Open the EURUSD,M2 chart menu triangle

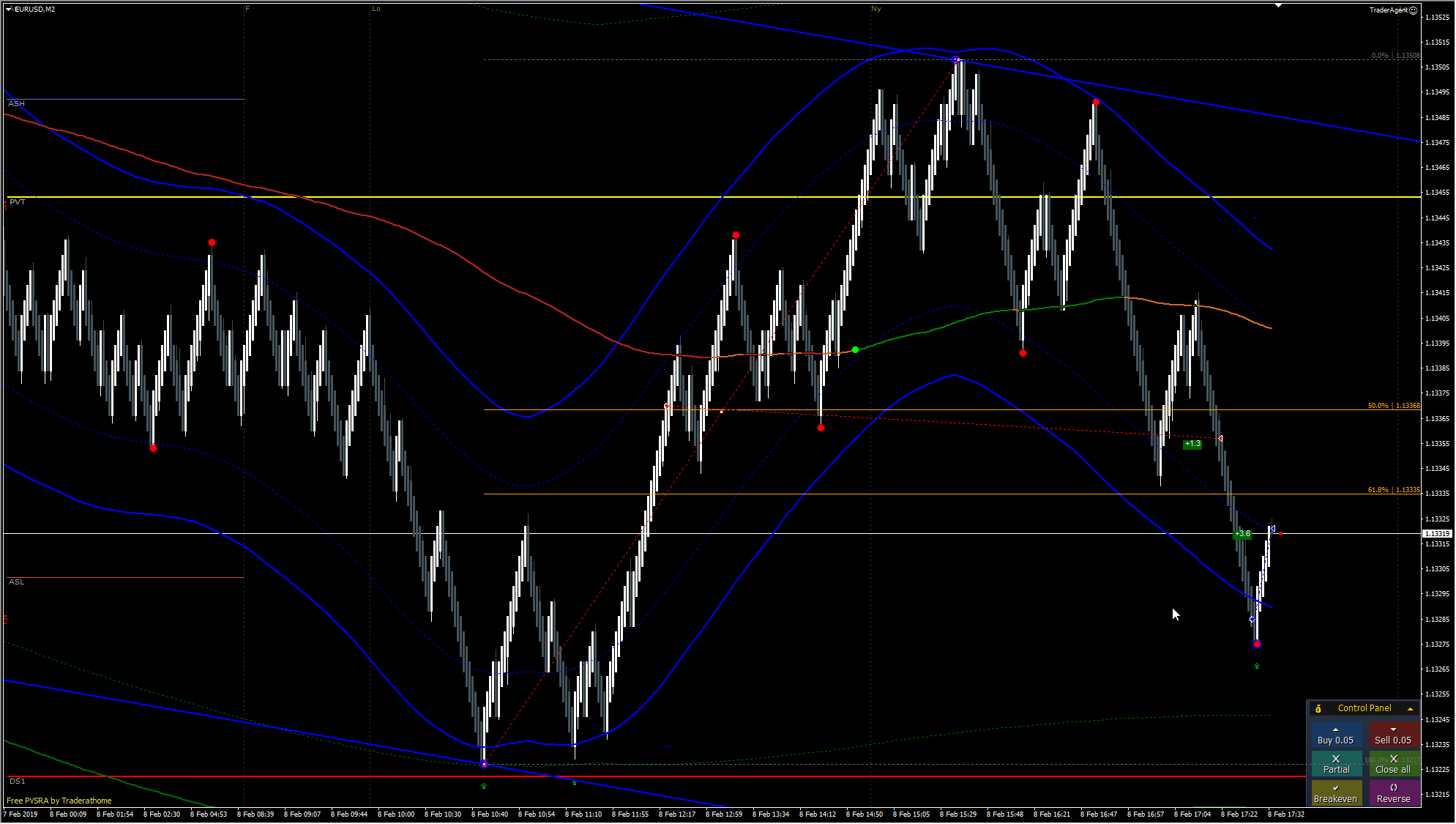coord(9,10)
